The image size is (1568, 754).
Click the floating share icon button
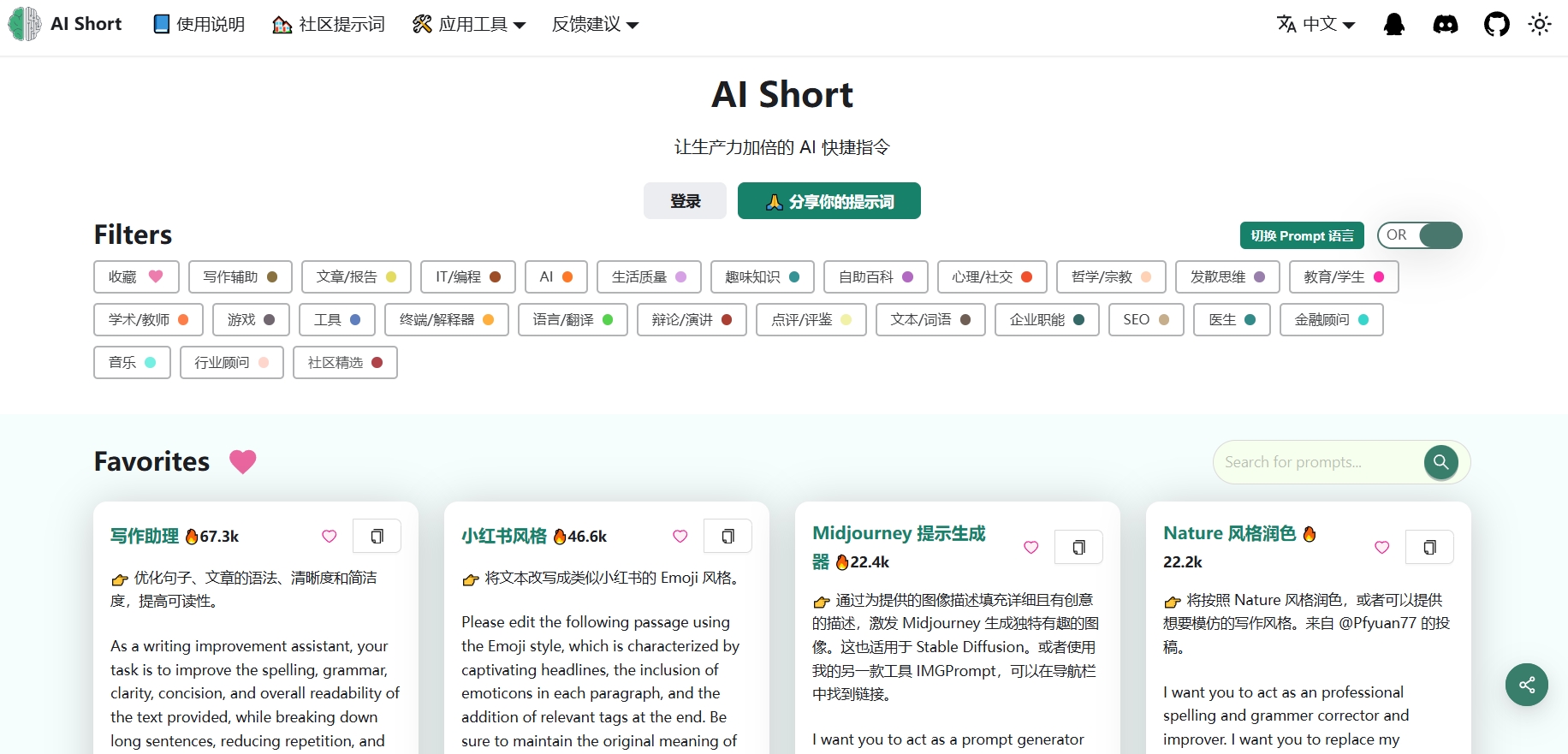tap(1527, 685)
